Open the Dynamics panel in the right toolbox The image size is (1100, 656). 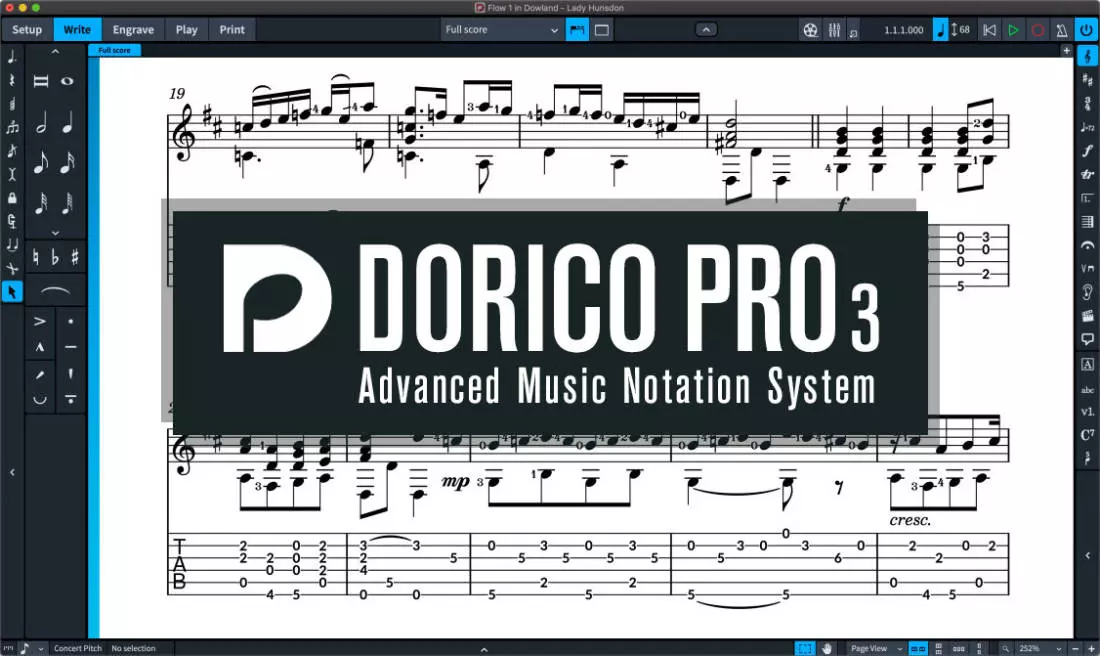[1087, 151]
